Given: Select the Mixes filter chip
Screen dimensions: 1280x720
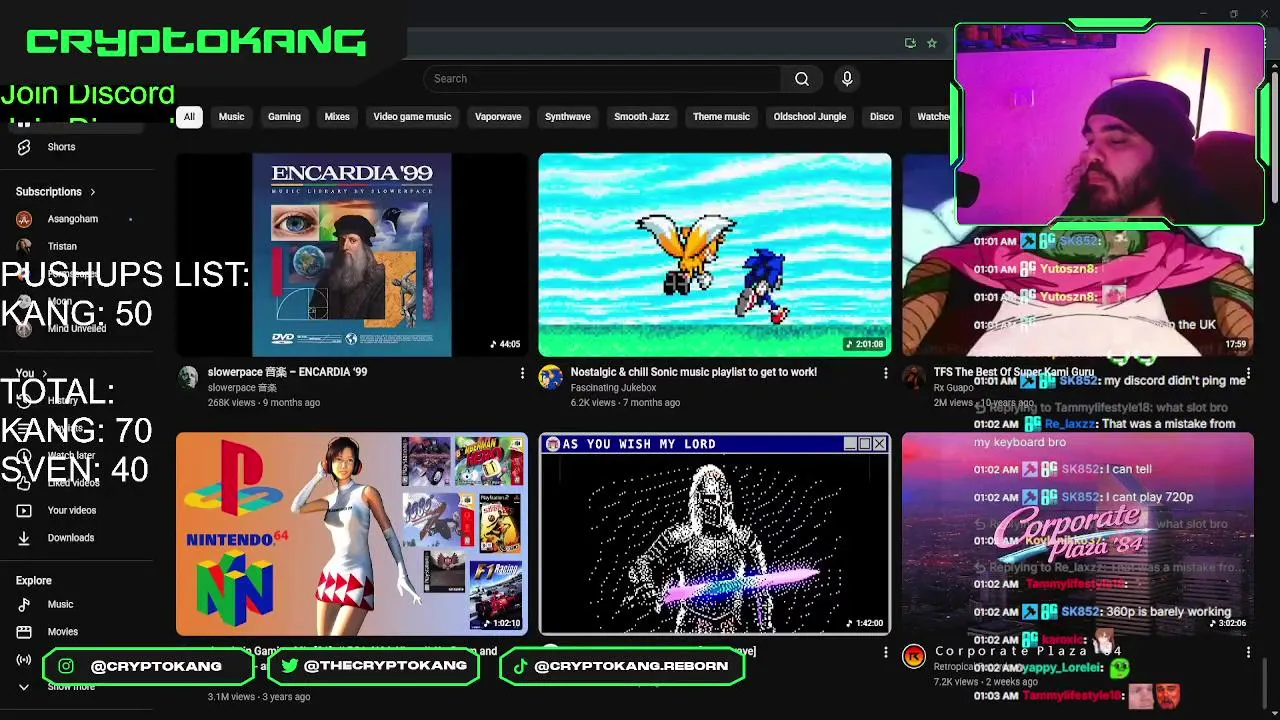Looking at the screenshot, I should click(337, 117).
